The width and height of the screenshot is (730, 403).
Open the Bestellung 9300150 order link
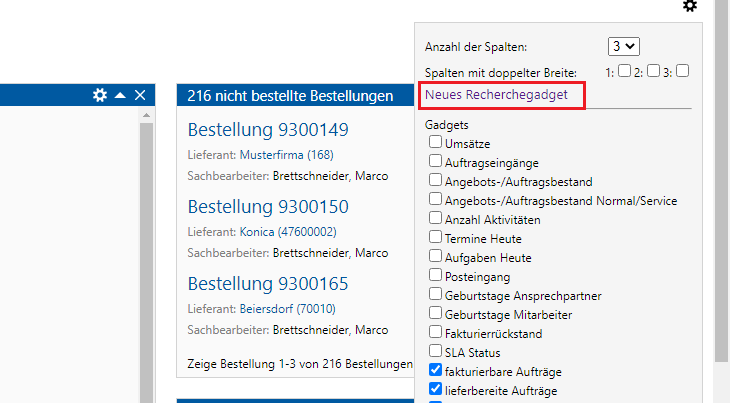tap(268, 207)
